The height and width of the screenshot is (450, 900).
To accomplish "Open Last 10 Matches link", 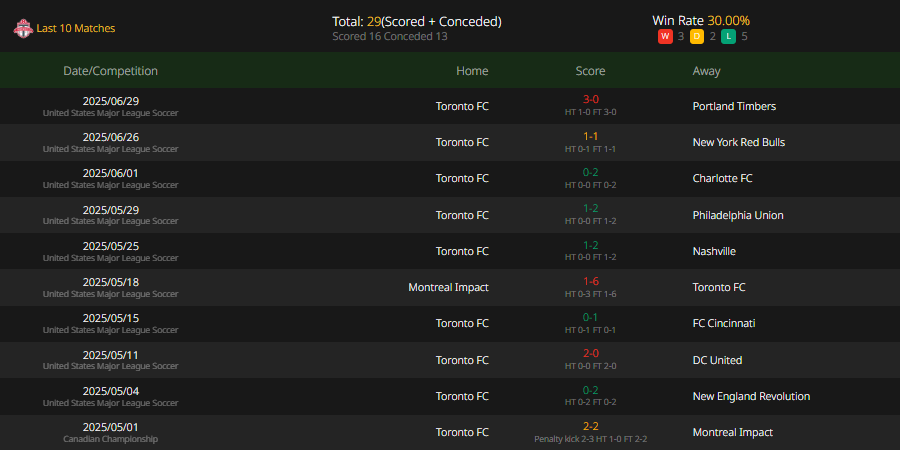I will (76, 29).
